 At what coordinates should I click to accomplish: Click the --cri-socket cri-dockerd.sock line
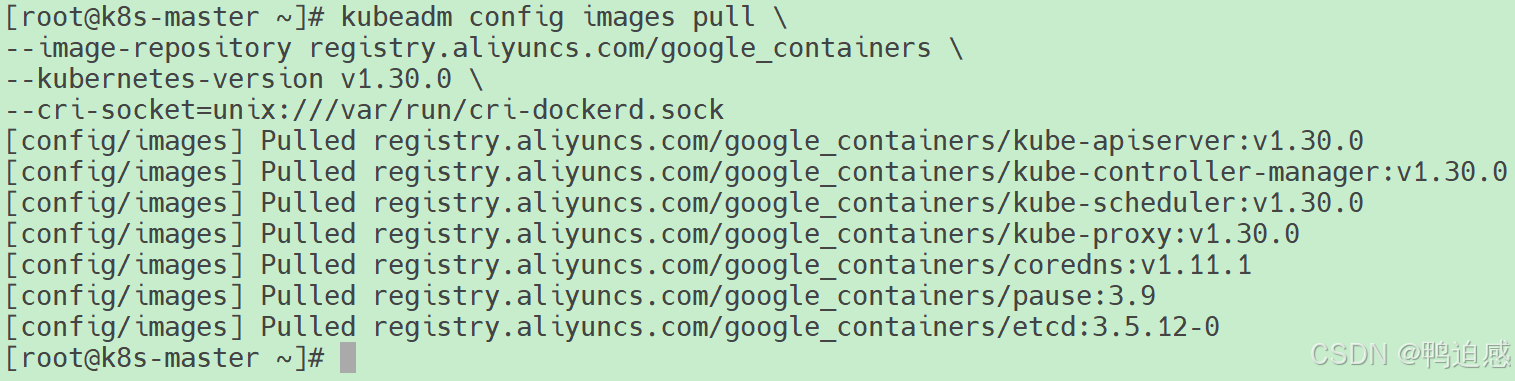364,109
